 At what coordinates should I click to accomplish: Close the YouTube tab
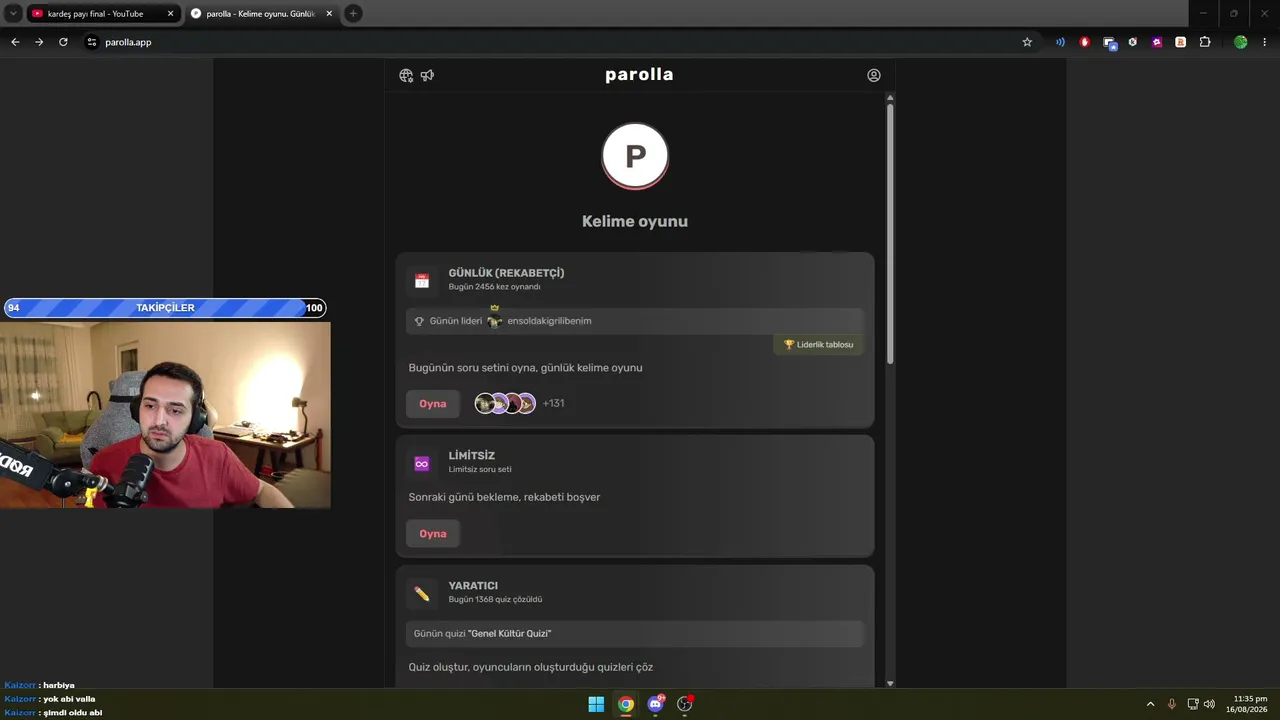click(x=170, y=14)
